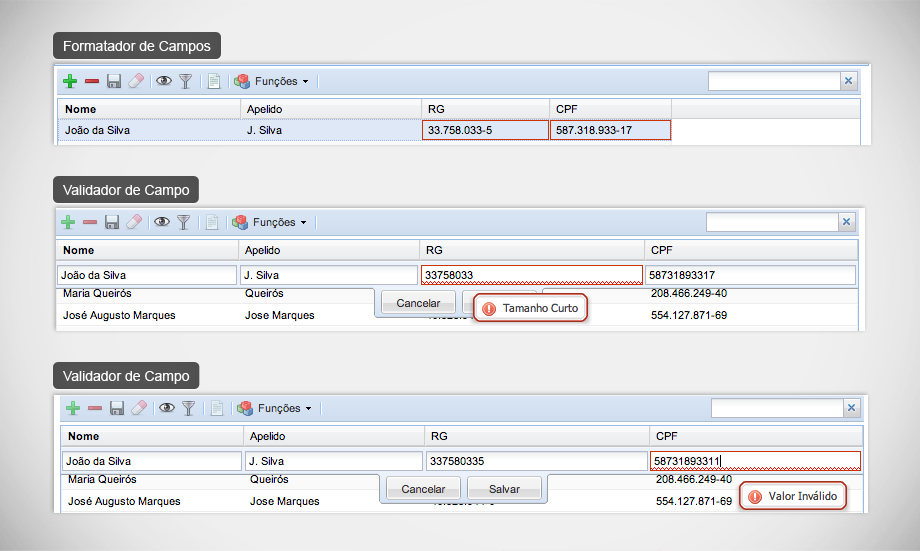Clear the search box in Formatador de Campos toolbar
This screenshot has height=551, width=920.
pyautogui.click(x=849, y=82)
